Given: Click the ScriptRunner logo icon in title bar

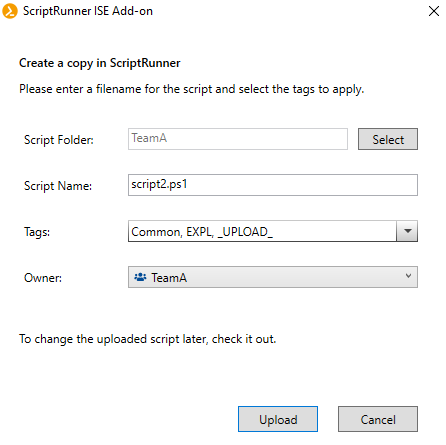Looking at the screenshot, I should tap(10, 11).
